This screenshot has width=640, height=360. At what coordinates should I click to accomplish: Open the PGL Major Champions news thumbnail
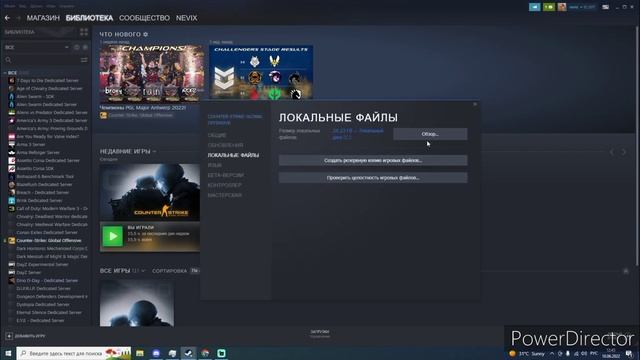tap(152, 73)
